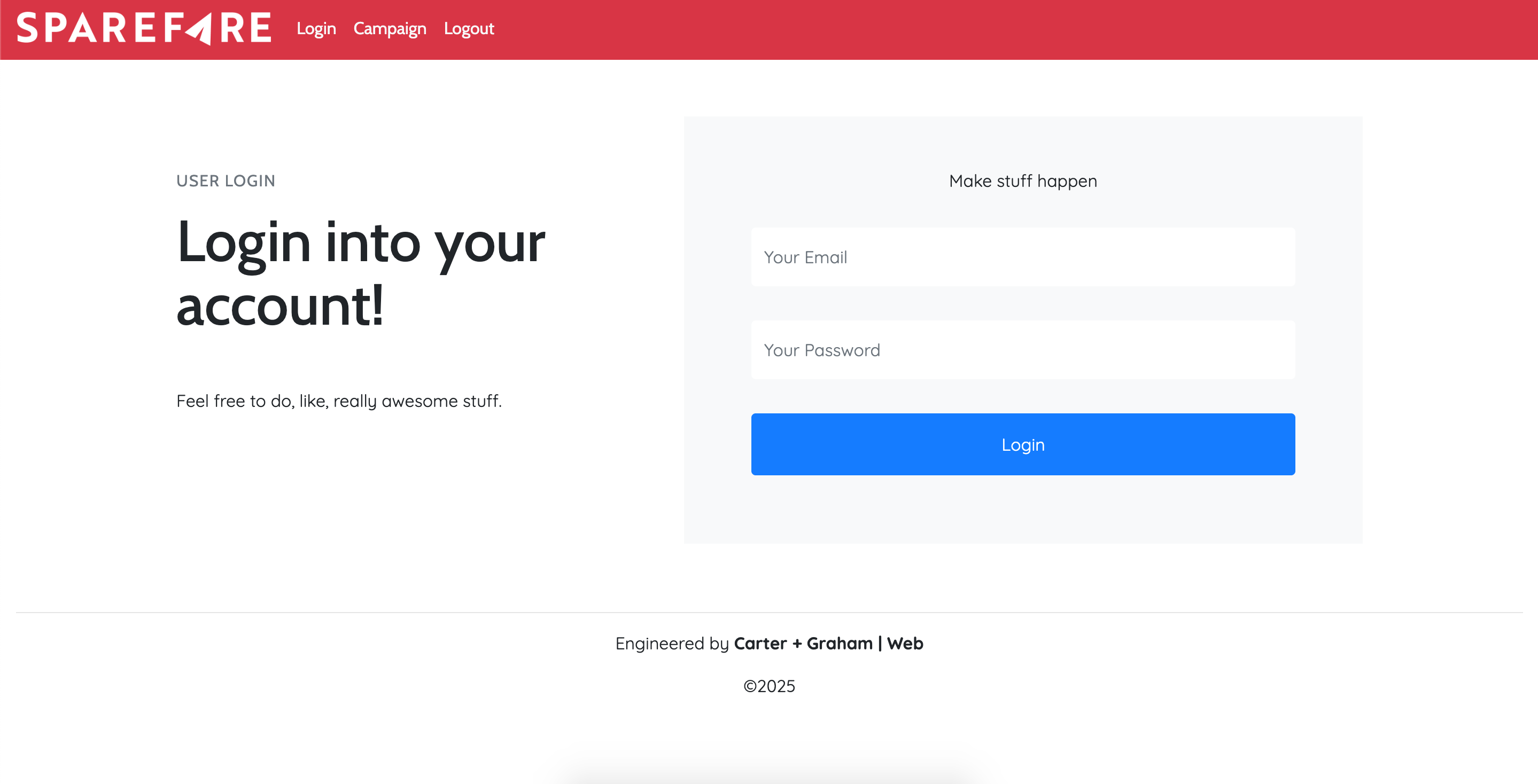
Task: Click the 'Make stuff happen' form title
Action: 1022,181
